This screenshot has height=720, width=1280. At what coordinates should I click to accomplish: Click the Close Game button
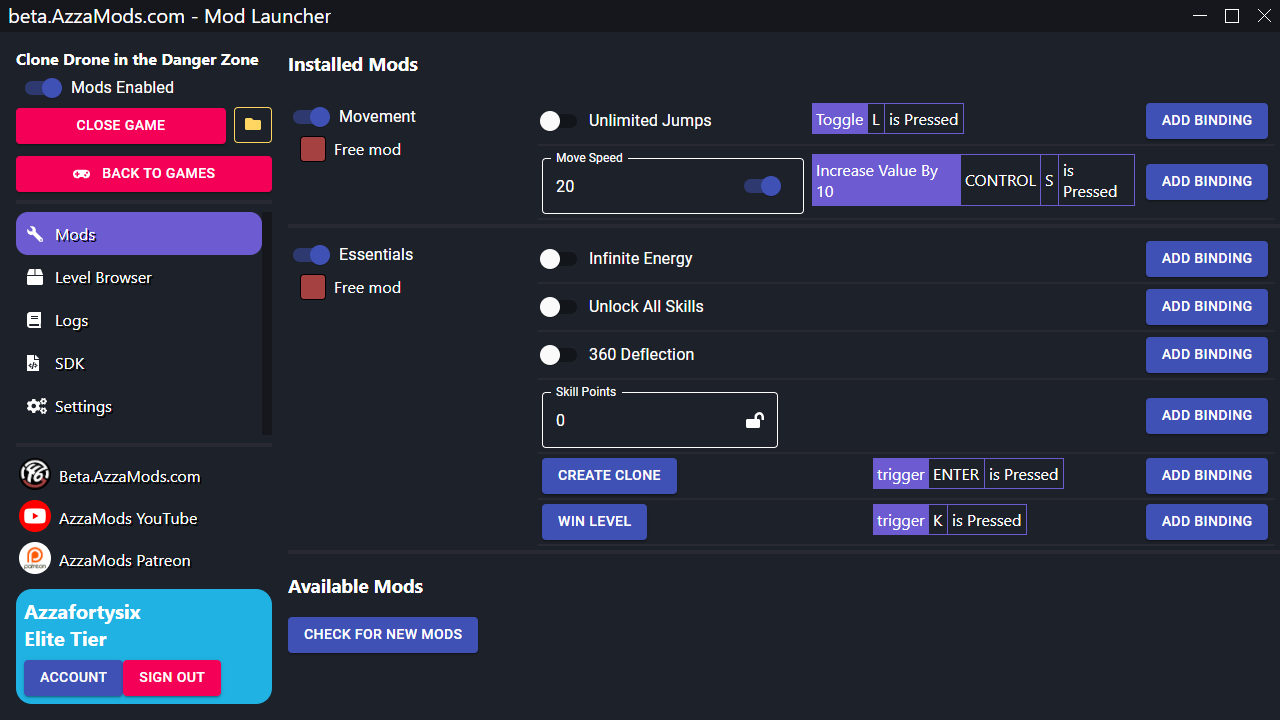(121, 125)
